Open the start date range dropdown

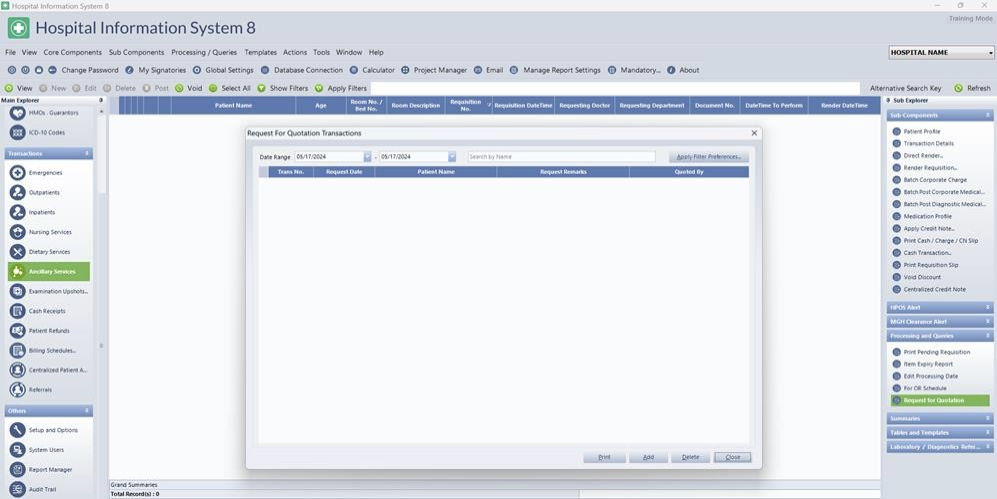coord(367,157)
